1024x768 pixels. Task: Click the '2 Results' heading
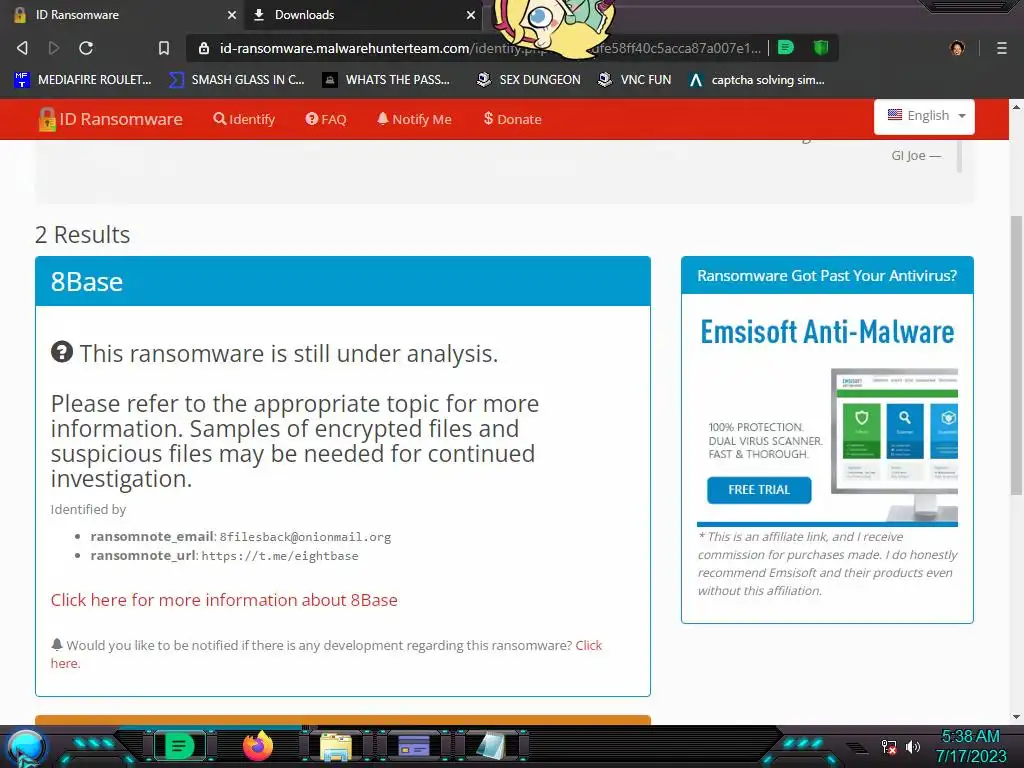pyautogui.click(x=82, y=234)
